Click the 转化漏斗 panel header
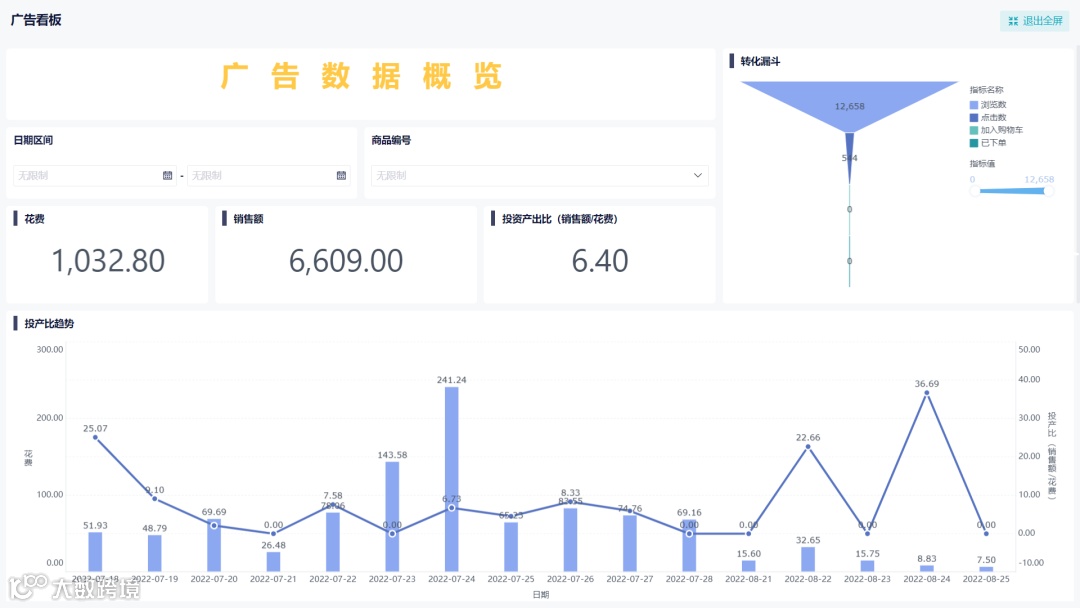Image resolution: width=1080 pixels, height=608 pixels. pyautogui.click(x=760, y=60)
